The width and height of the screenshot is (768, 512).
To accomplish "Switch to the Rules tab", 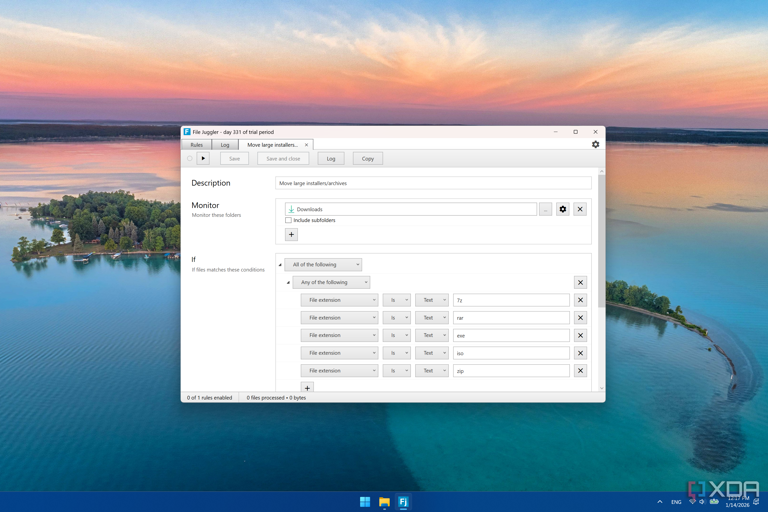I will coord(196,145).
